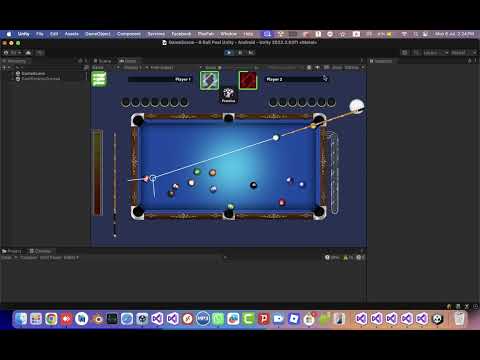Switch to the Game tab

[x=128, y=61]
